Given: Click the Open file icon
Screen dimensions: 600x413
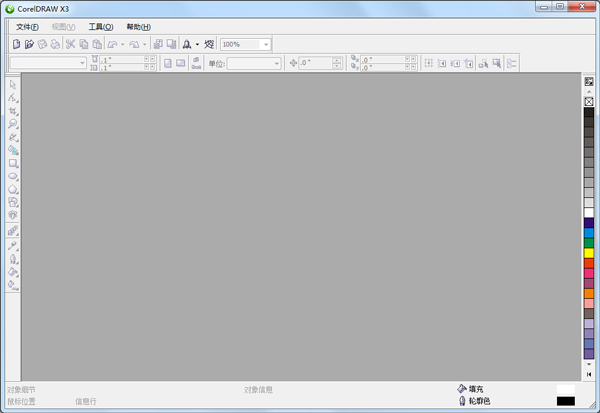Looking at the screenshot, I should coord(29,44).
